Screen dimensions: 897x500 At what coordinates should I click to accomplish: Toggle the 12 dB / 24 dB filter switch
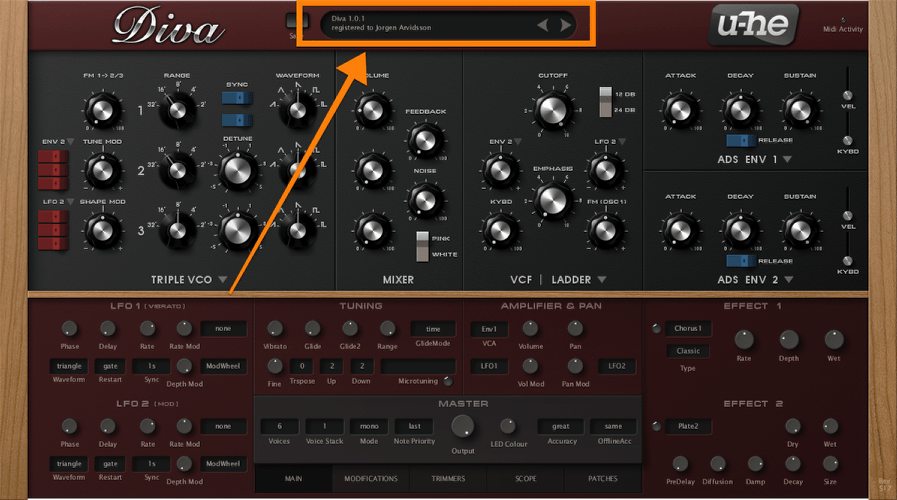point(604,101)
